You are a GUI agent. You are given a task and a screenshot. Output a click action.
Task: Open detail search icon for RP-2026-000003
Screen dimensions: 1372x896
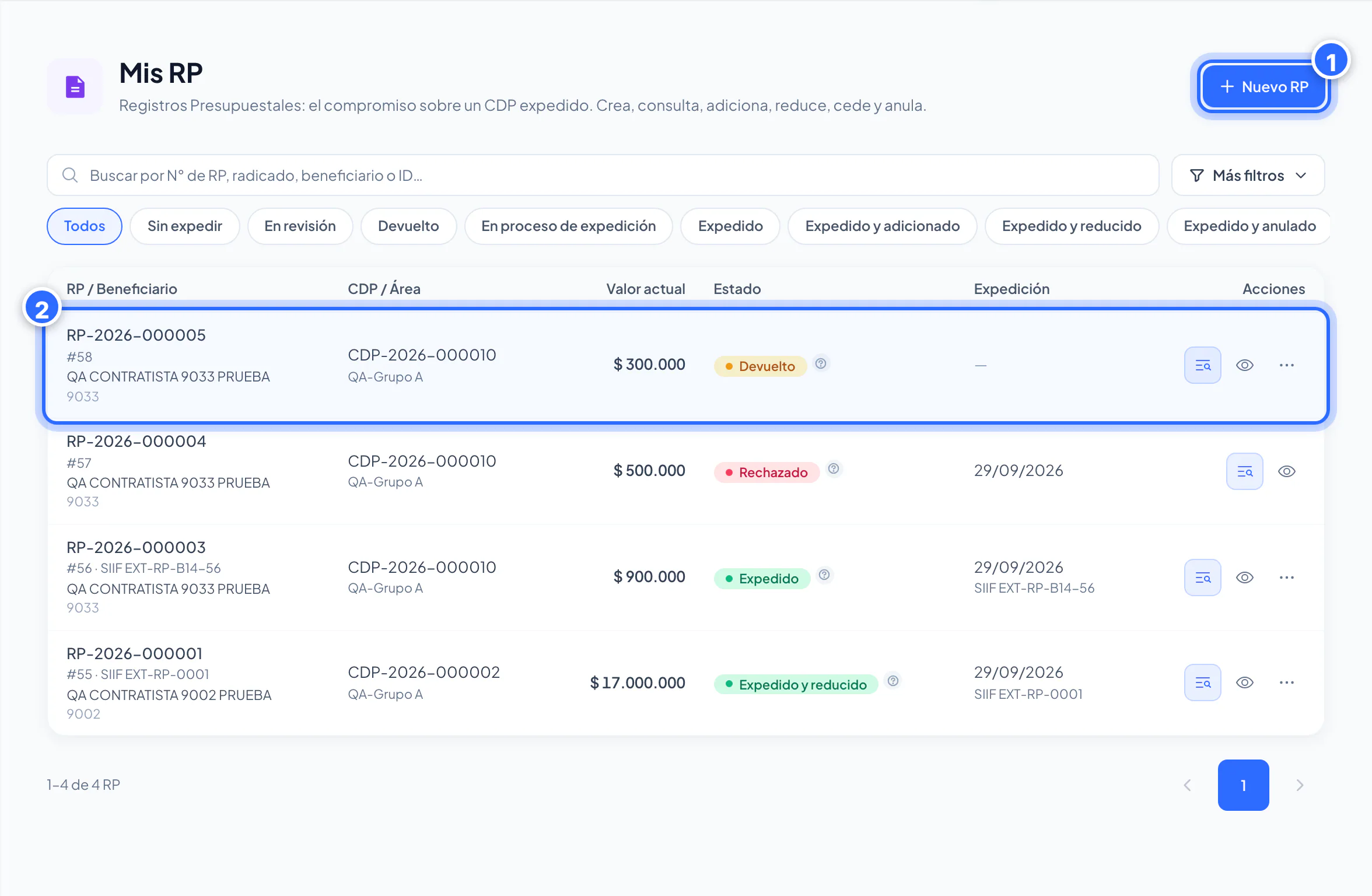1202,577
